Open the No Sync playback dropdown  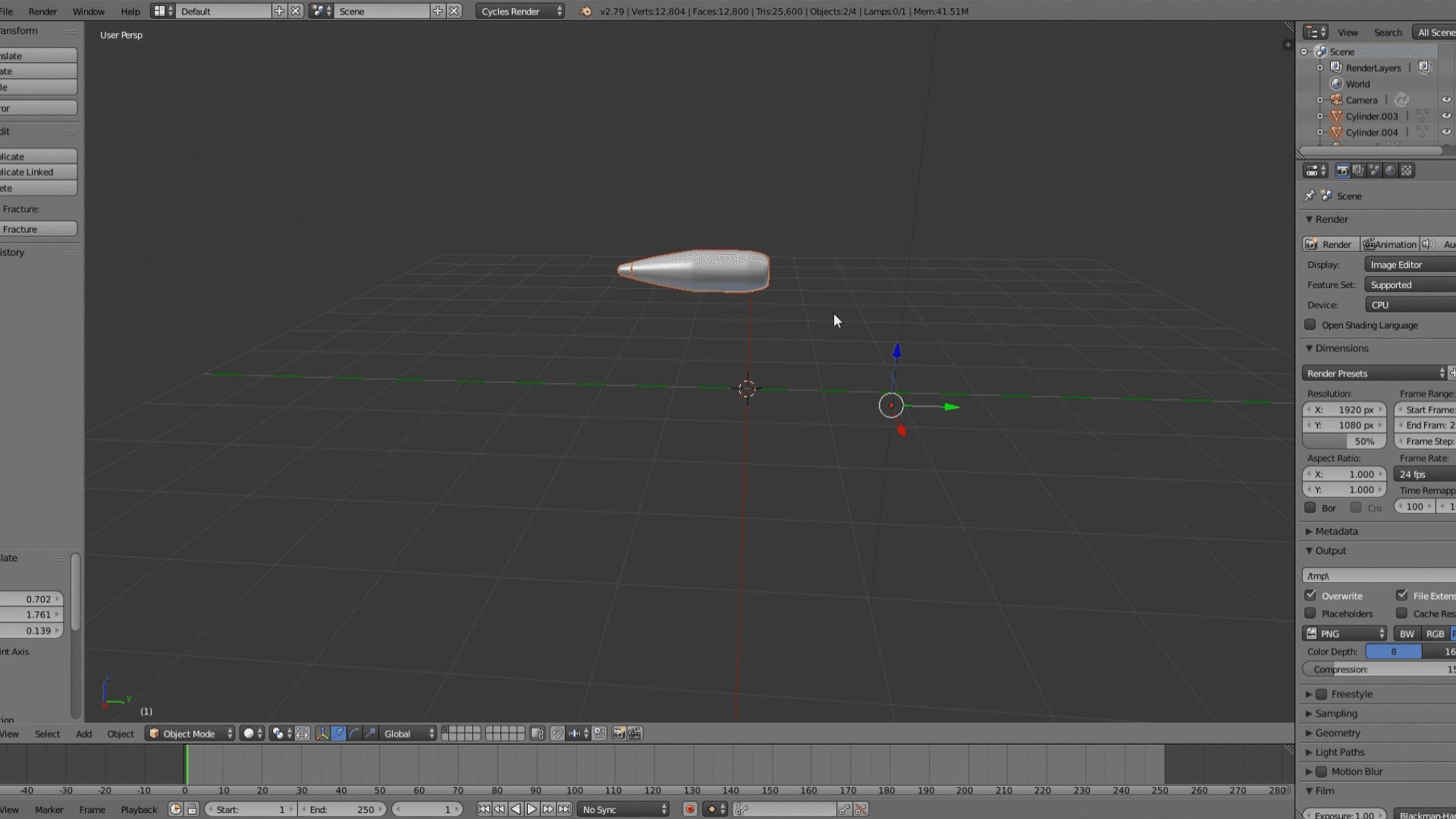click(623, 809)
